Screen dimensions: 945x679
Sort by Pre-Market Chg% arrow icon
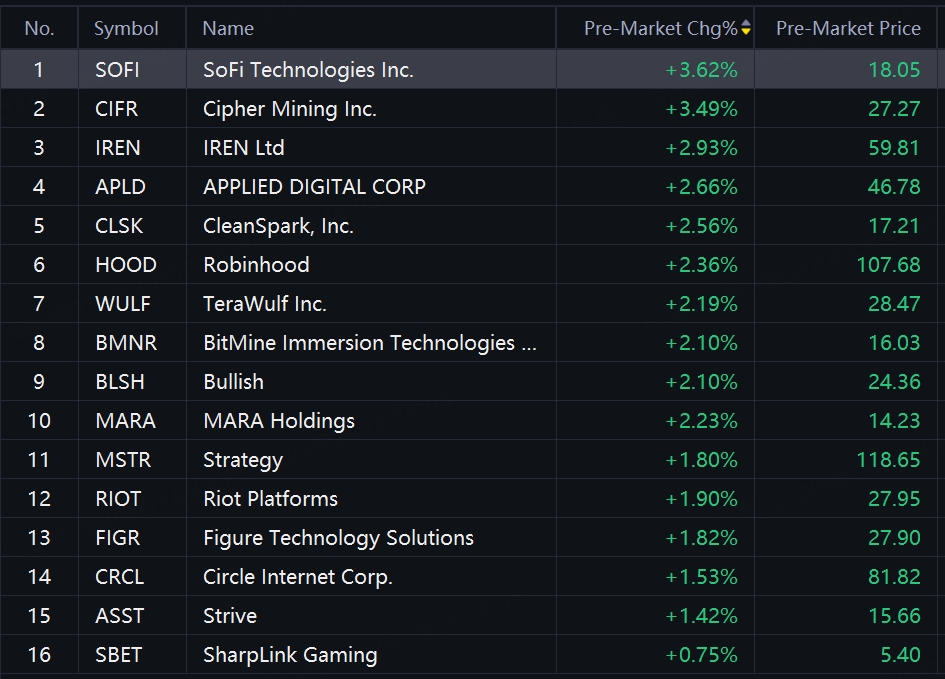[x=746, y=28]
